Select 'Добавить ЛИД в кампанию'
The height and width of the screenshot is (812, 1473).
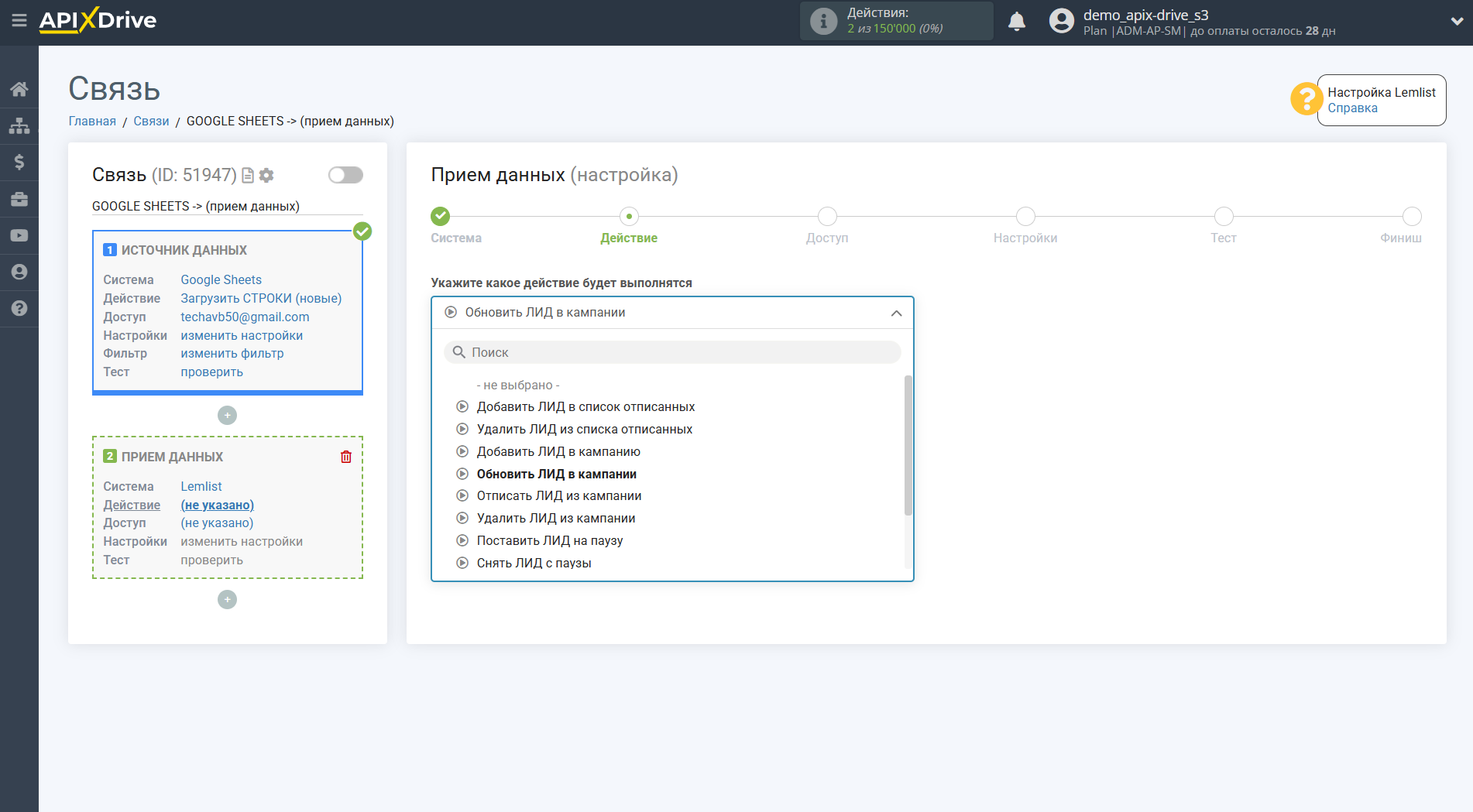click(558, 452)
